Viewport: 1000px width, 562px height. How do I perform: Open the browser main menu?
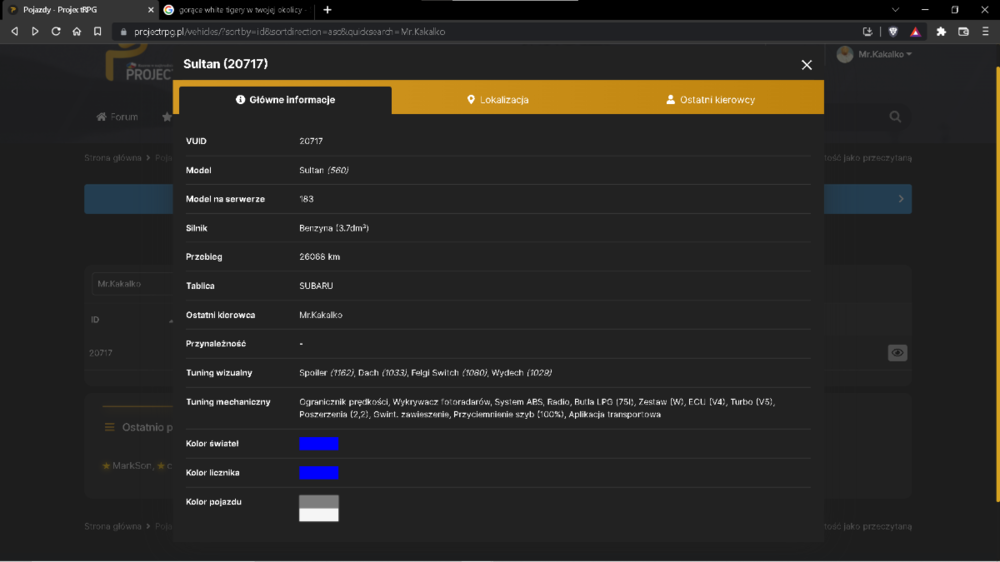985,31
